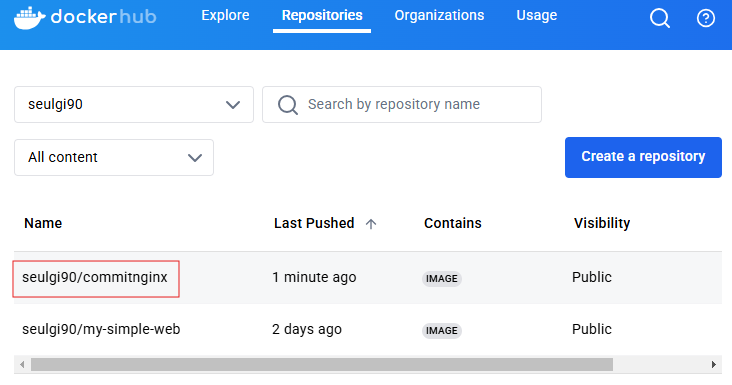Open the seulgi90/my-simple-web repository
Viewport: 732px width, 385px height.
point(101,329)
